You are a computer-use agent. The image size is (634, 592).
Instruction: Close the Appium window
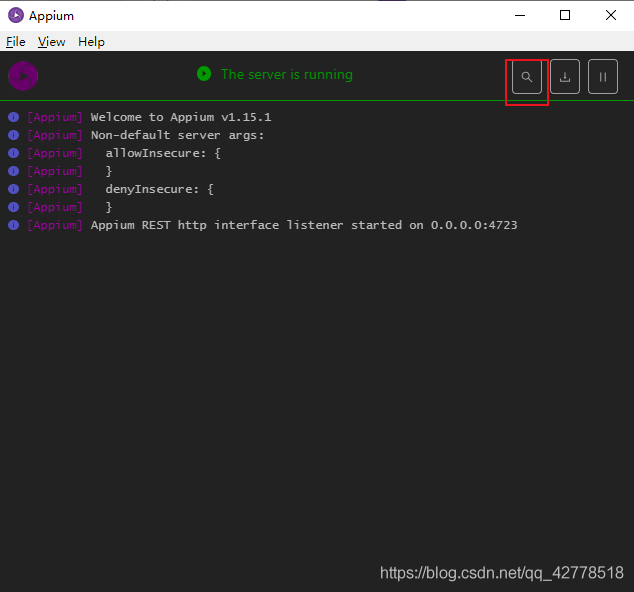coord(611,15)
